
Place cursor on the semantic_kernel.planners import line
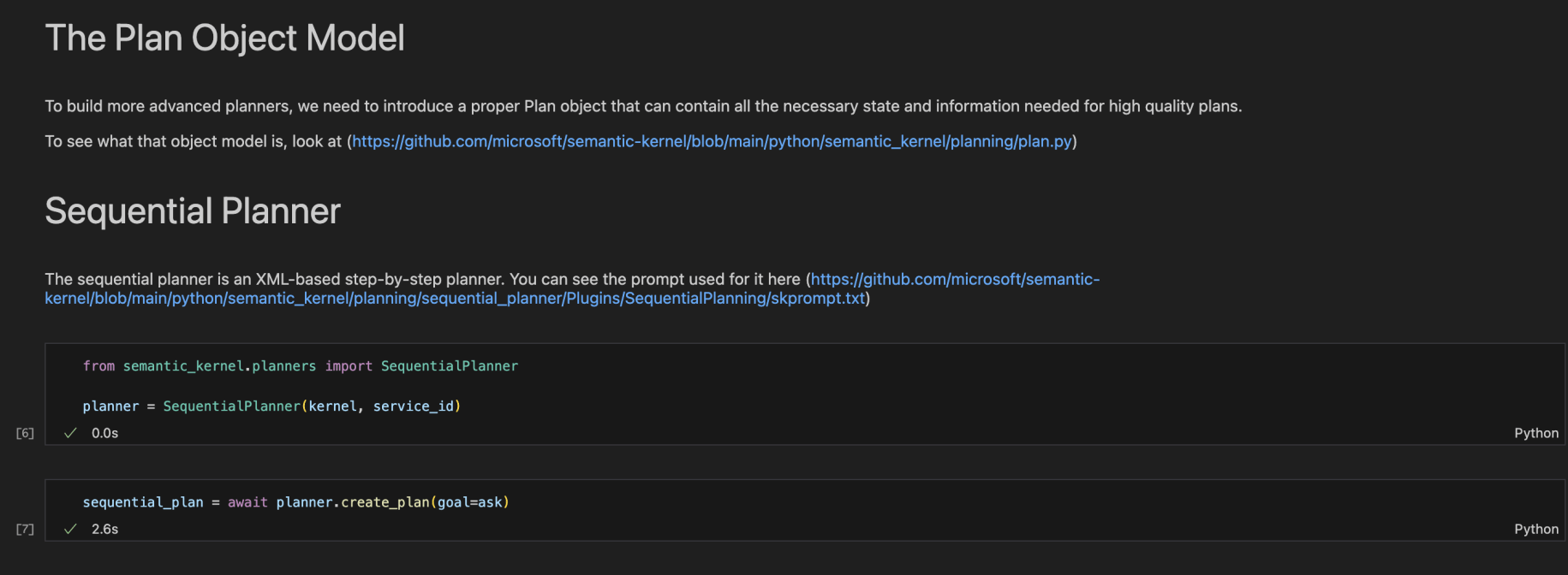pyautogui.click(x=300, y=366)
